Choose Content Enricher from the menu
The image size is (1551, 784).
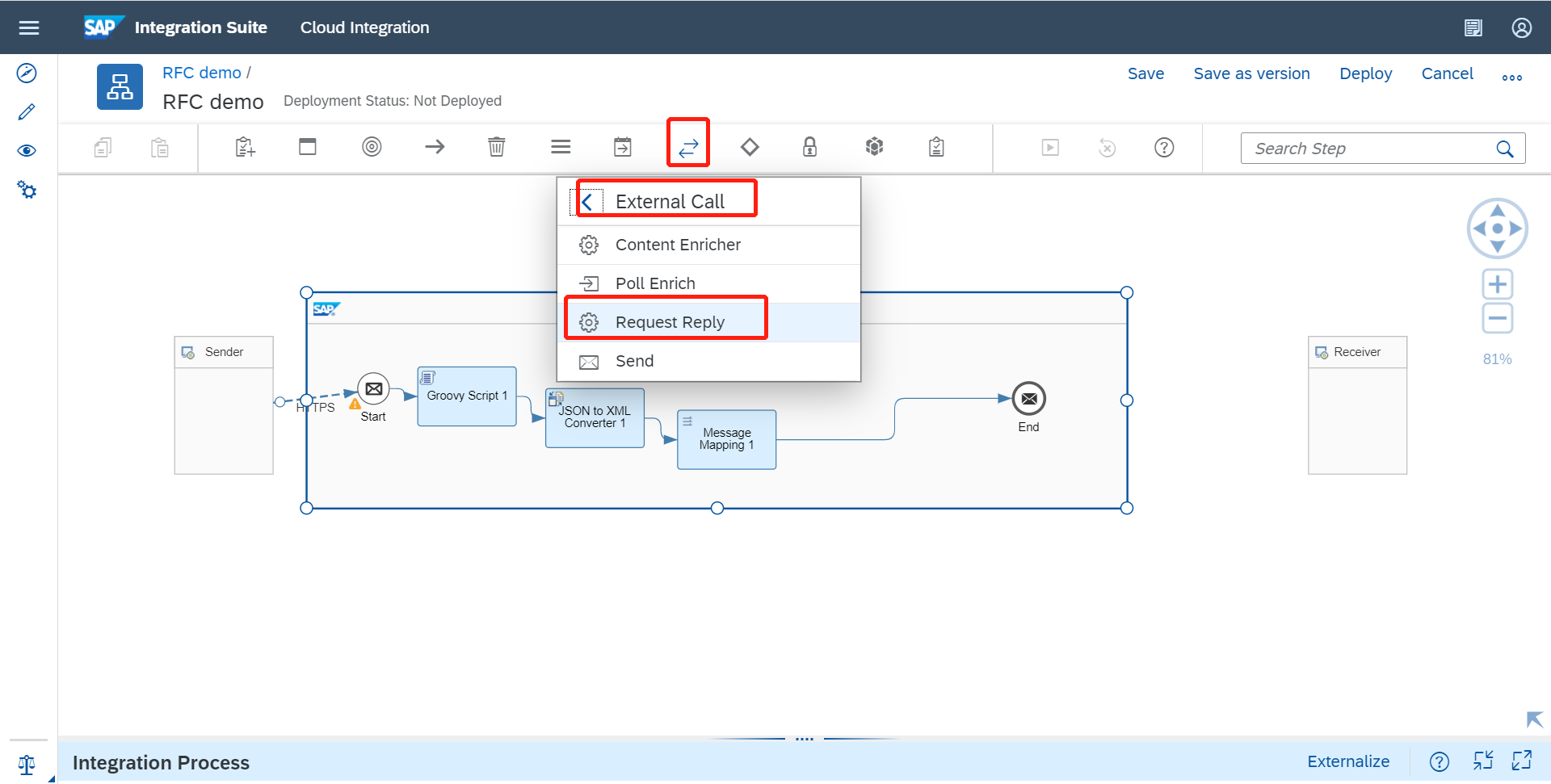[708, 245]
